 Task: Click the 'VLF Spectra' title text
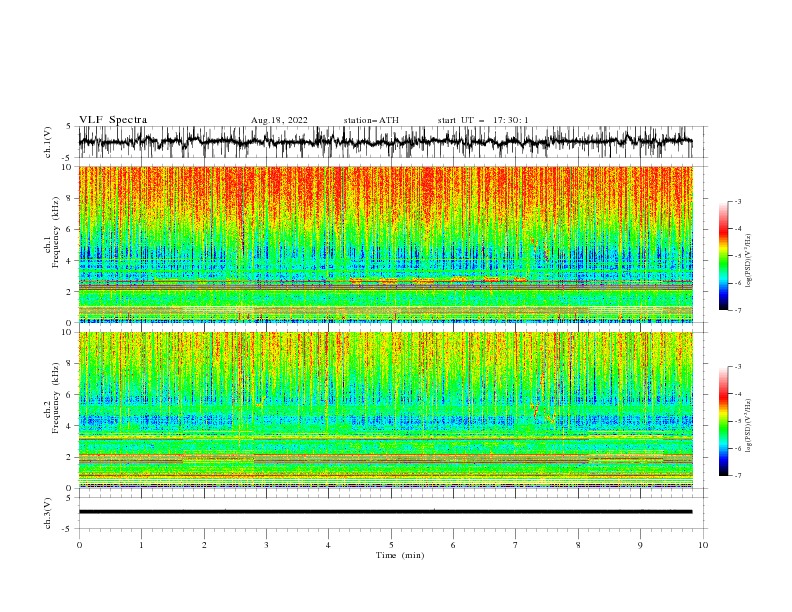click(x=113, y=120)
